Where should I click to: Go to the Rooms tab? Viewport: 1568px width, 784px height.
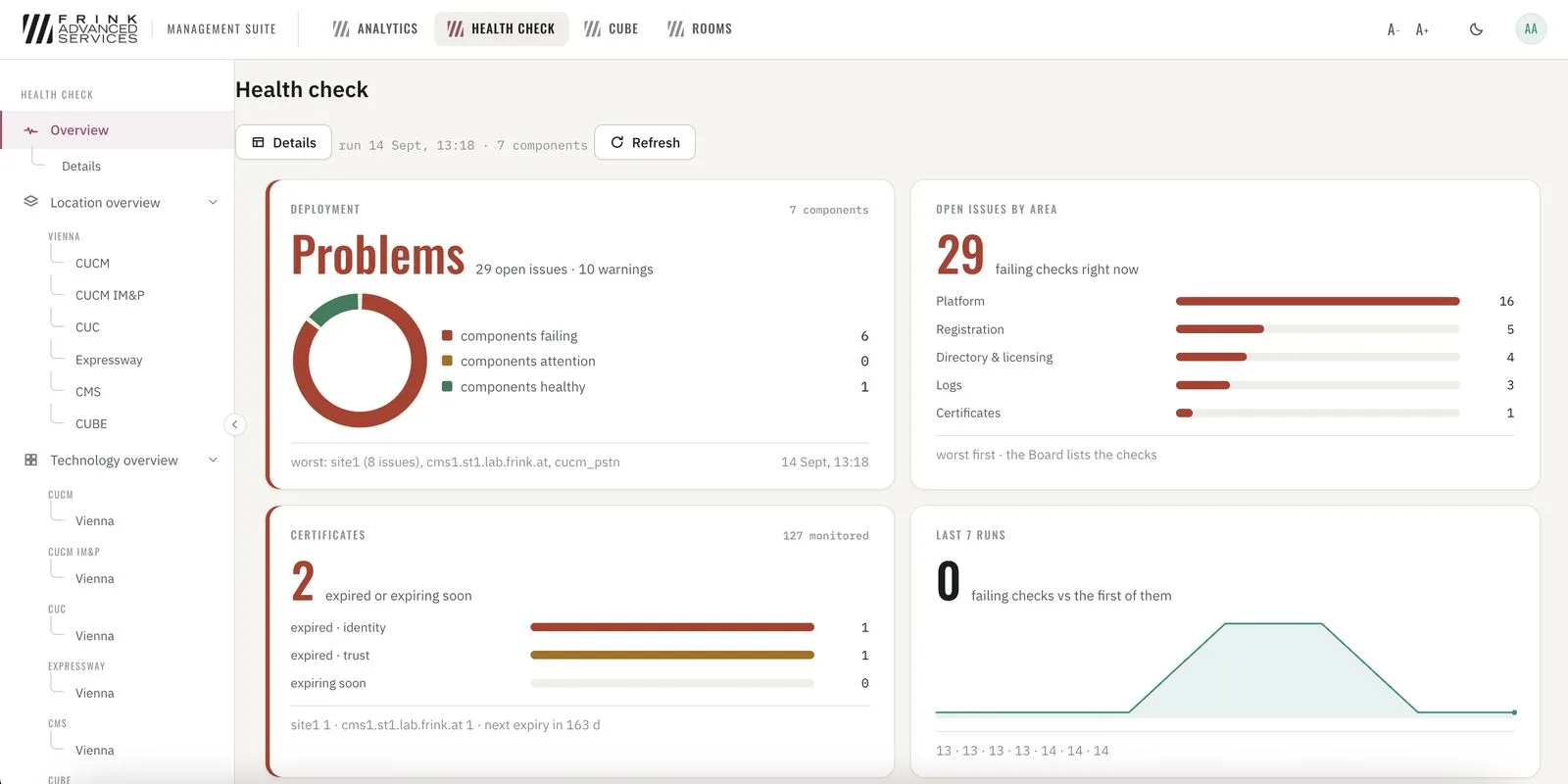(x=700, y=28)
